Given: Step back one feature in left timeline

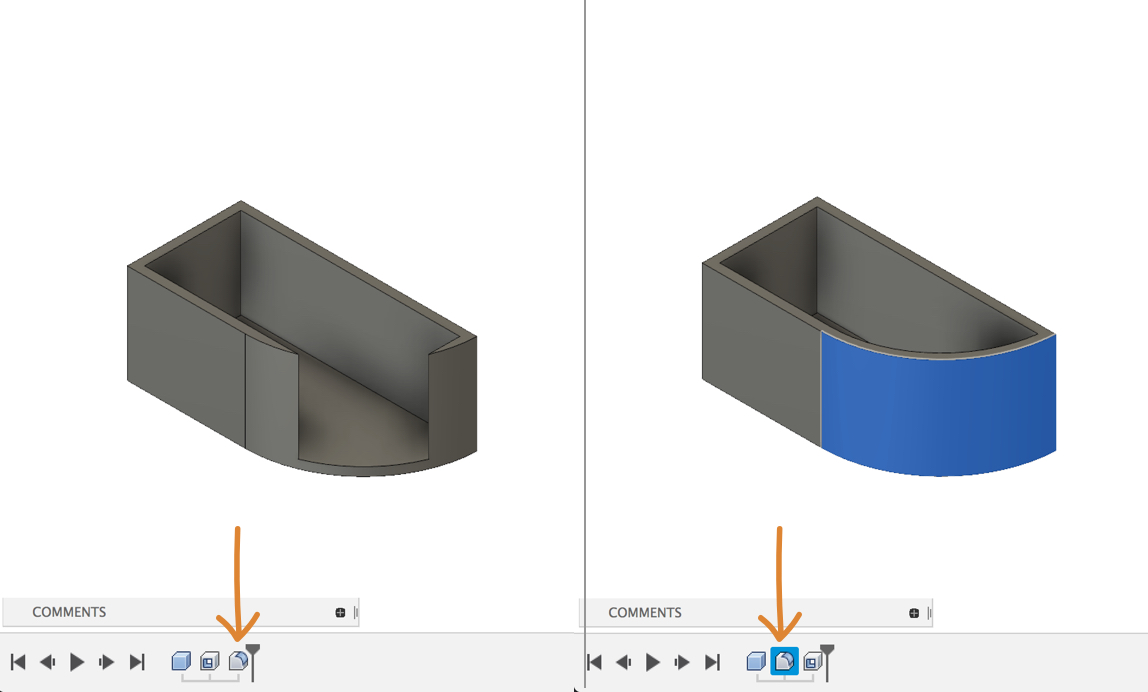Looking at the screenshot, I should [x=48, y=662].
